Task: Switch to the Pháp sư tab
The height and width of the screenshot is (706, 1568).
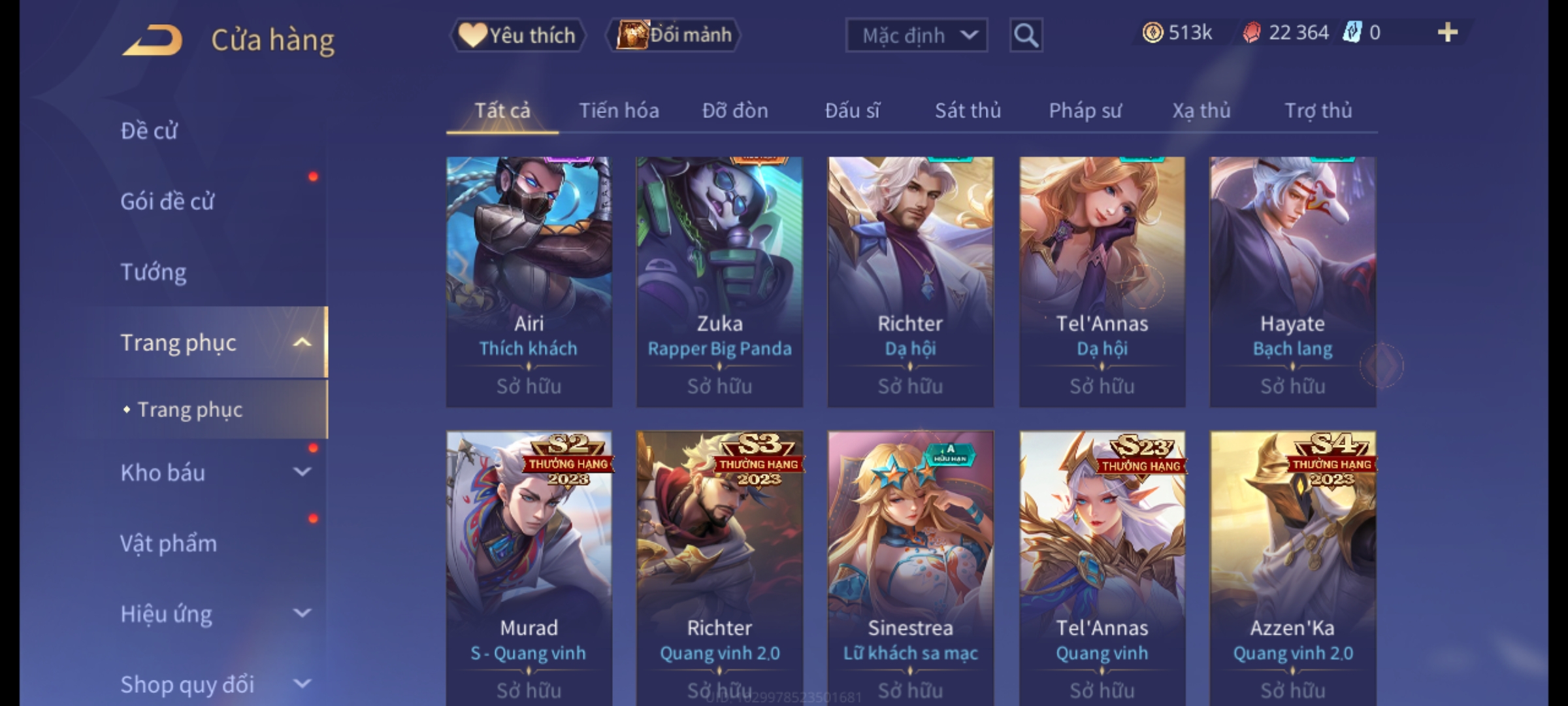Action: coord(1085,111)
